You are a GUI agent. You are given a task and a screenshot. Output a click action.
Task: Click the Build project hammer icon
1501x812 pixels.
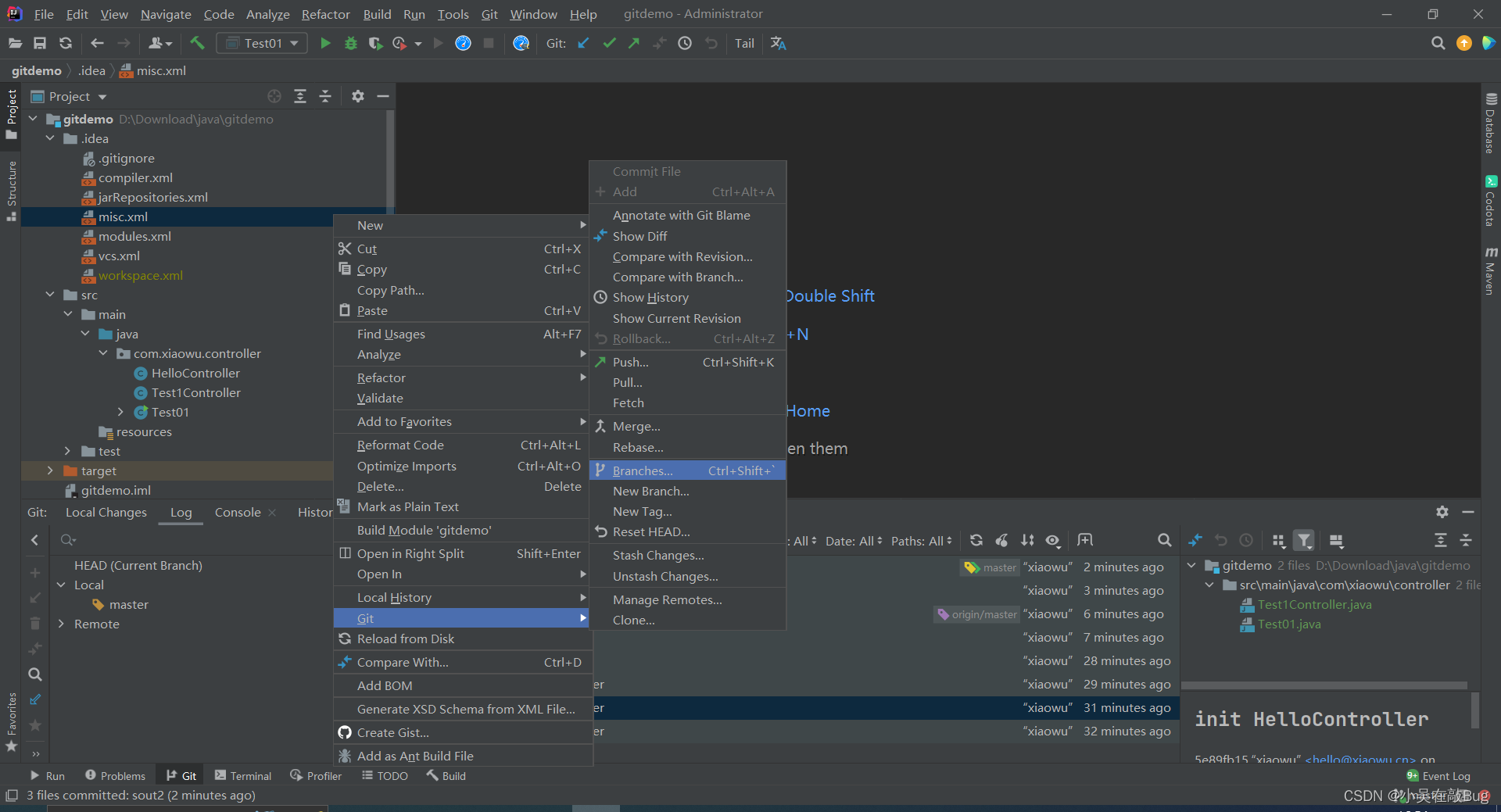coord(197,44)
